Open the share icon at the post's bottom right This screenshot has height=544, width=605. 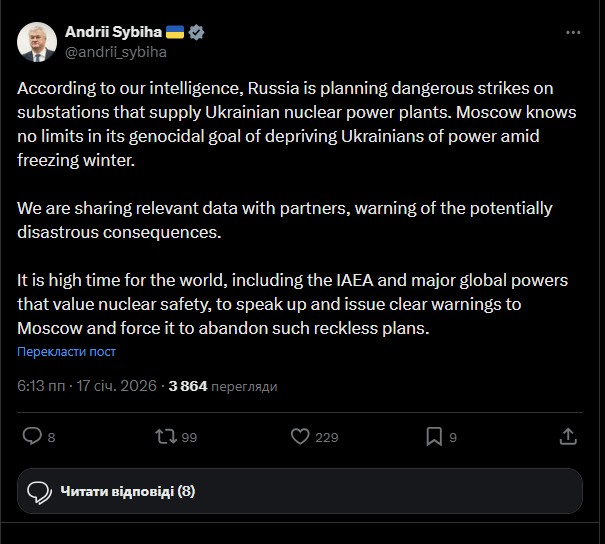pyautogui.click(x=568, y=436)
